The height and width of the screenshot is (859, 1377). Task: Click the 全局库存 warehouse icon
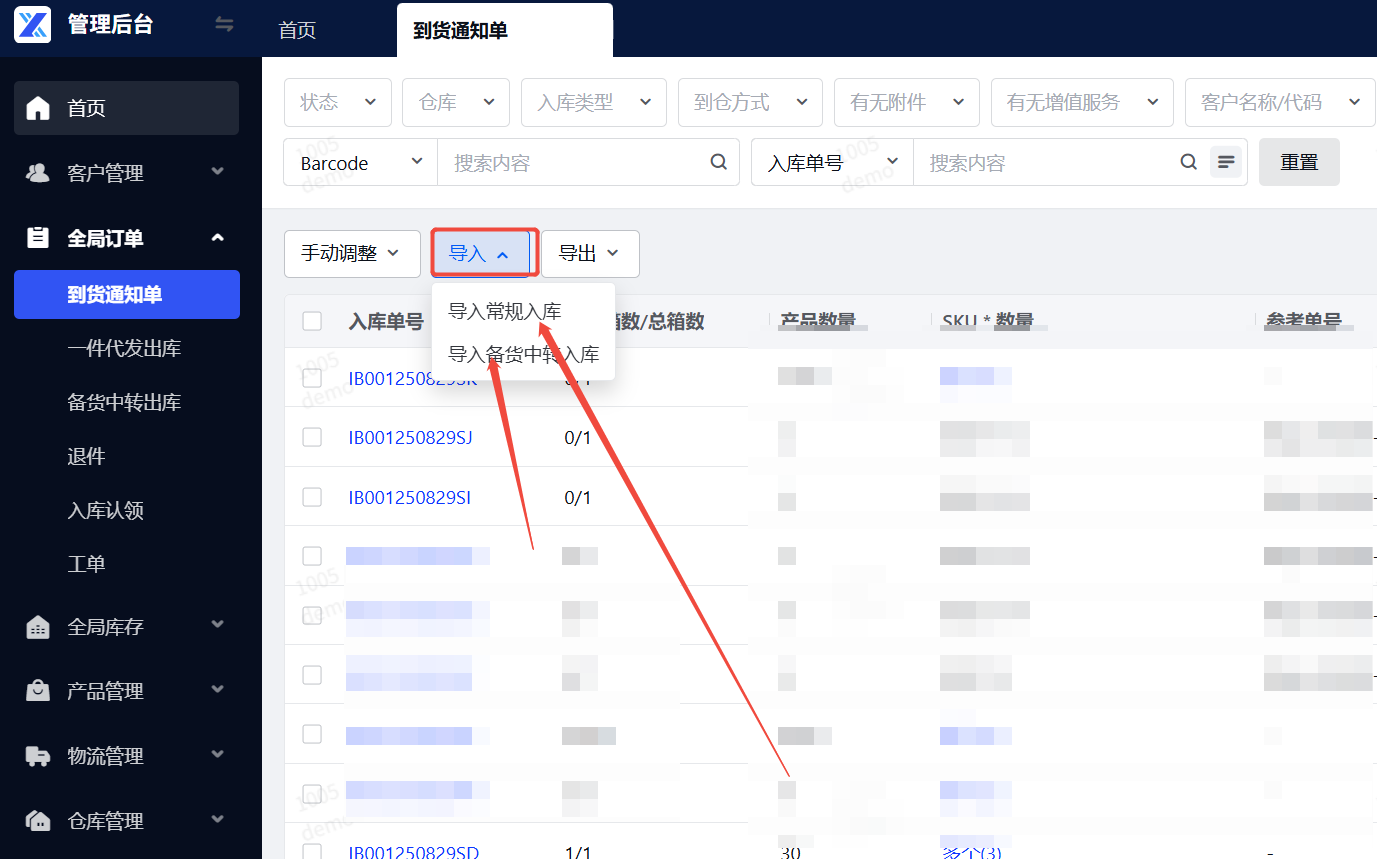[38, 627]
